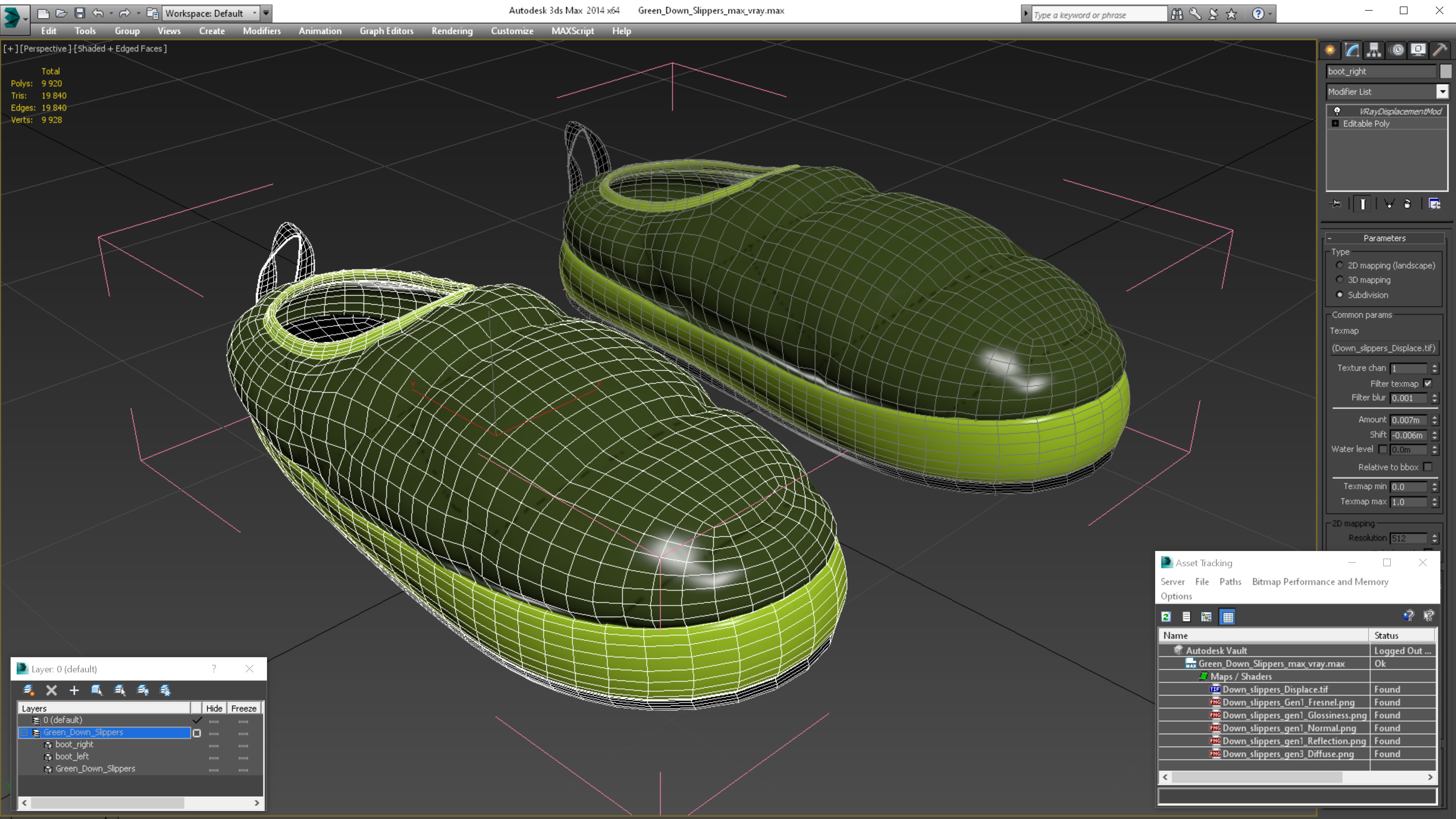The width and height of the screenshot is (1456, 819).
Task: Select 3D mapping radio button
Action: coord(1340,280)
